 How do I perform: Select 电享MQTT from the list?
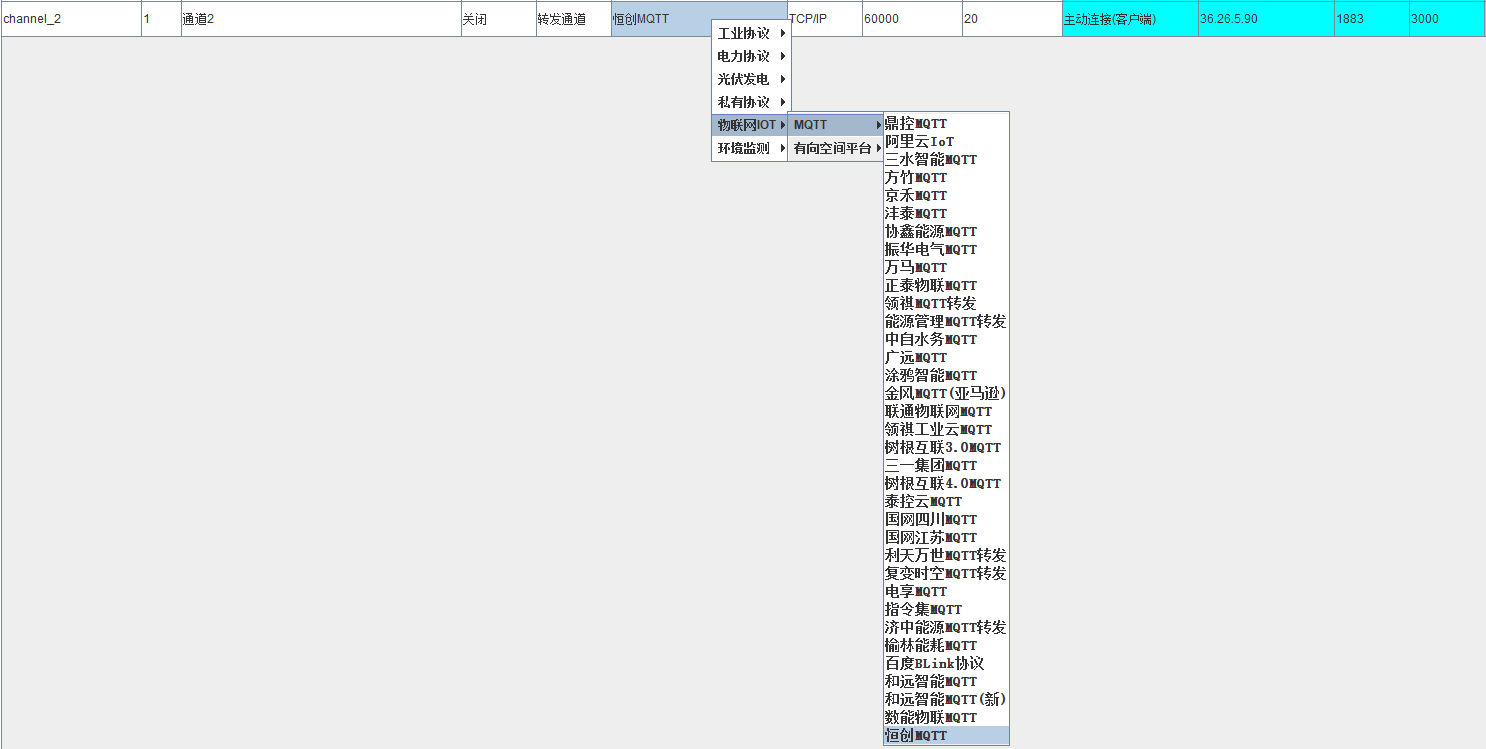946,591
